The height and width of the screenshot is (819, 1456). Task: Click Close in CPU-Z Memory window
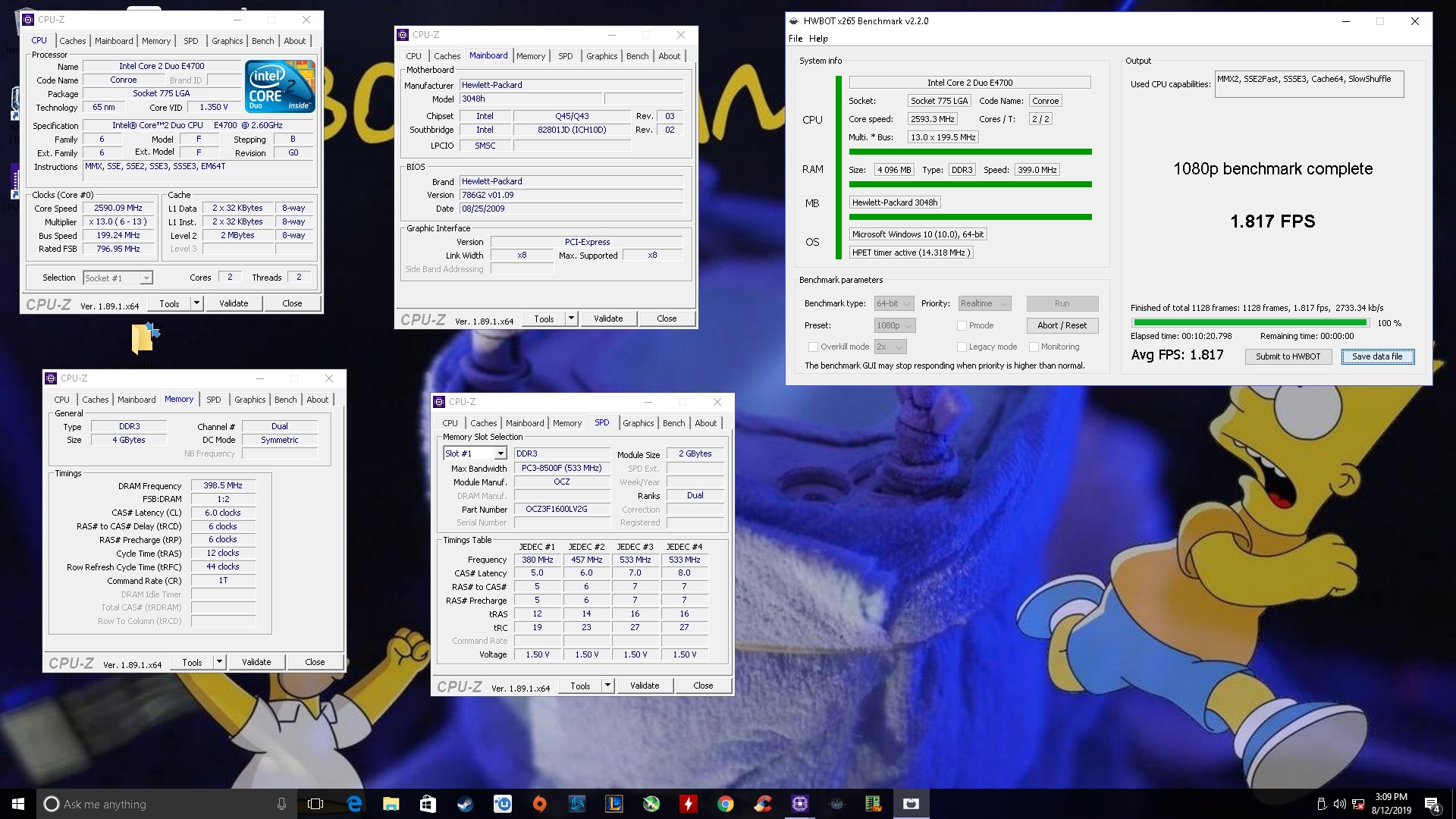[315, 662]
